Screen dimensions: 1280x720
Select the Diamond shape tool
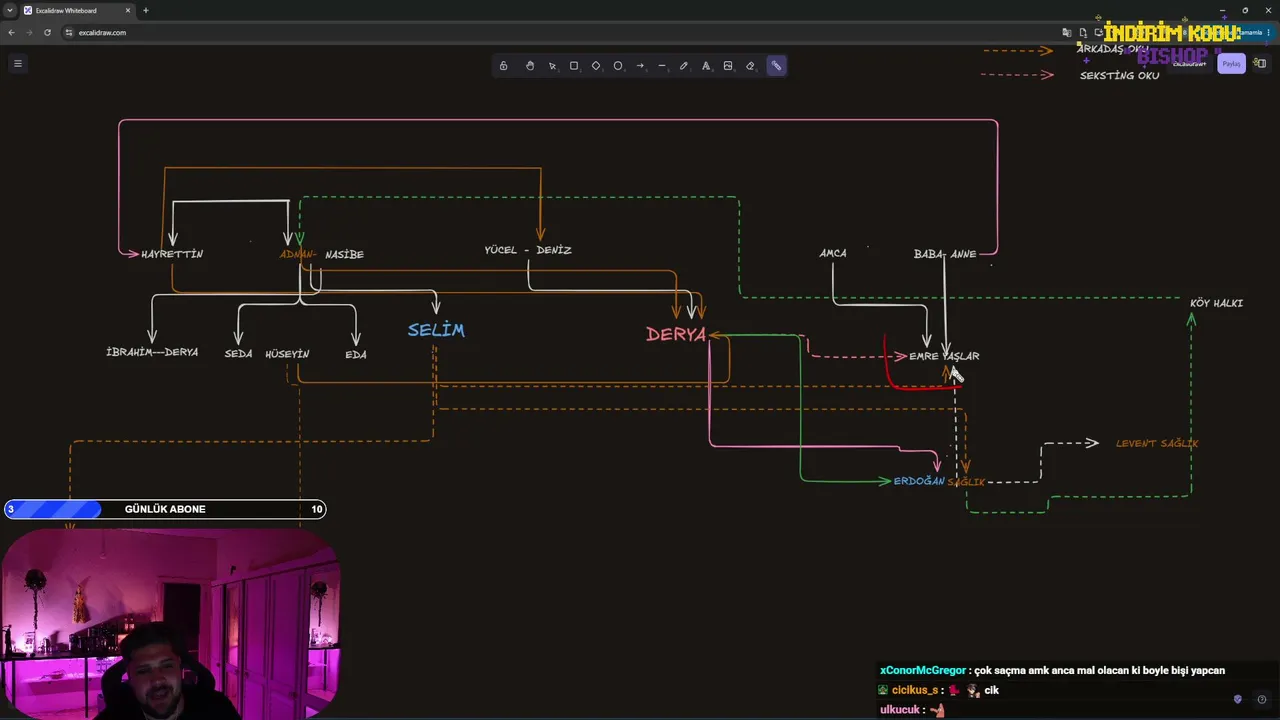[596, 66]
